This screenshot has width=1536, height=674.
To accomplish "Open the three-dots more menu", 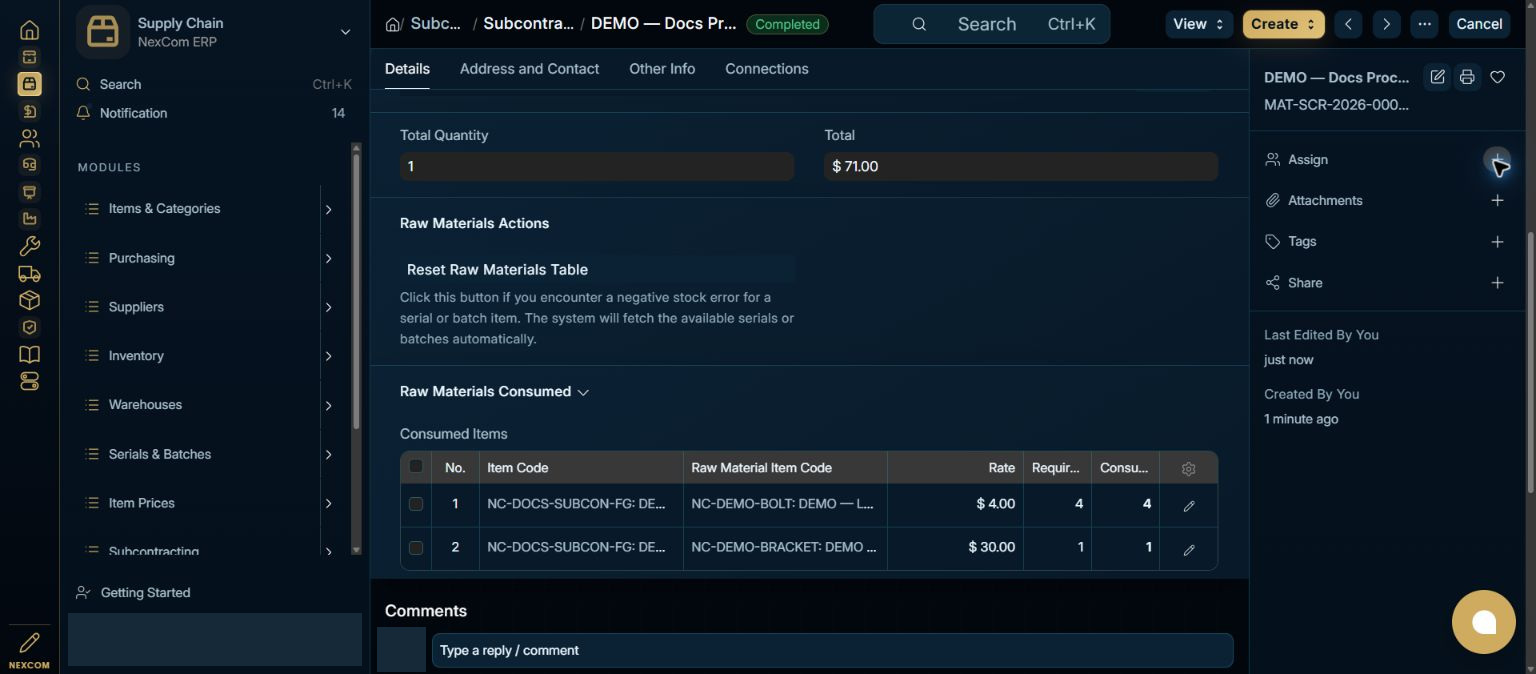I will coord(1425,24).
